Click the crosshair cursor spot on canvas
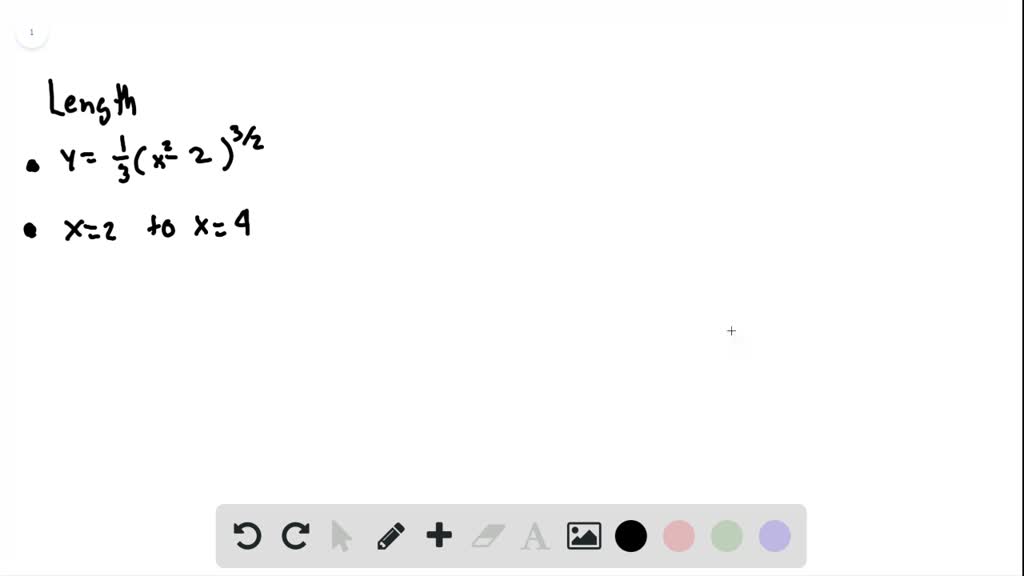Screen dimensions: 1024x576 point(731,331)
